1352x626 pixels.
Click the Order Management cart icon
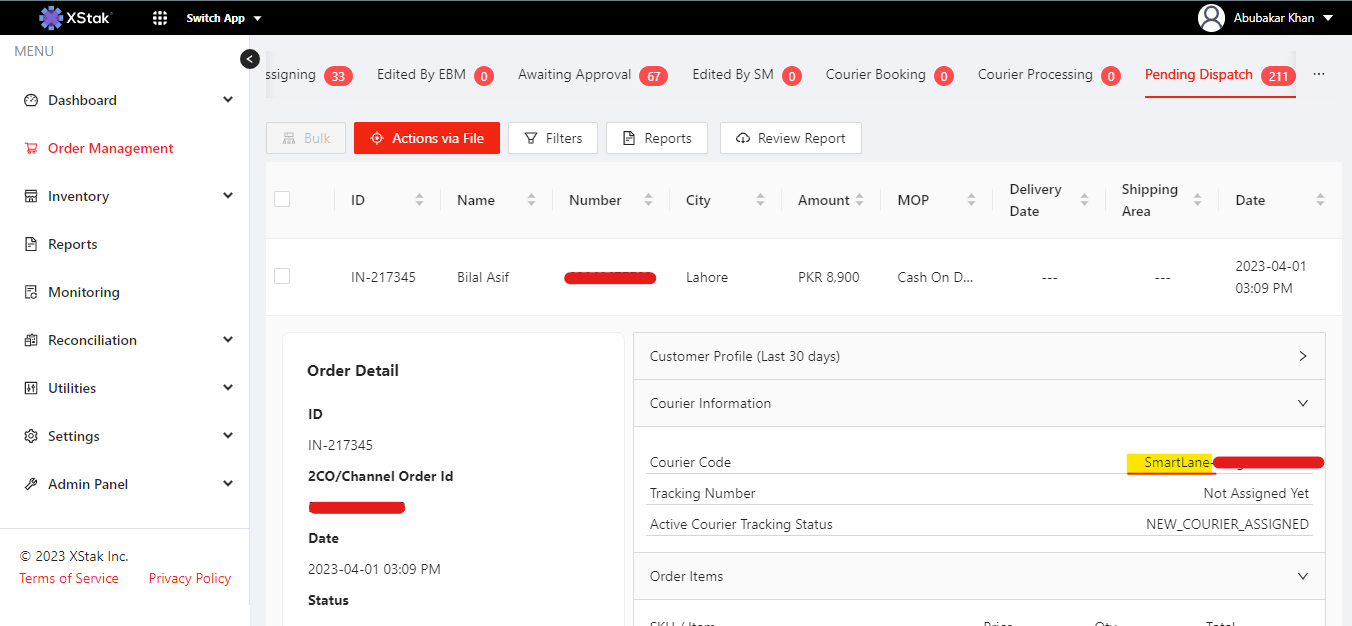[x=30, y=148]
